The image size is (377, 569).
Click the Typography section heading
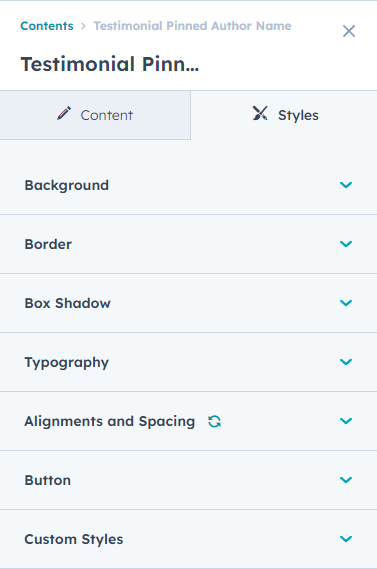[x=66, y=363]
